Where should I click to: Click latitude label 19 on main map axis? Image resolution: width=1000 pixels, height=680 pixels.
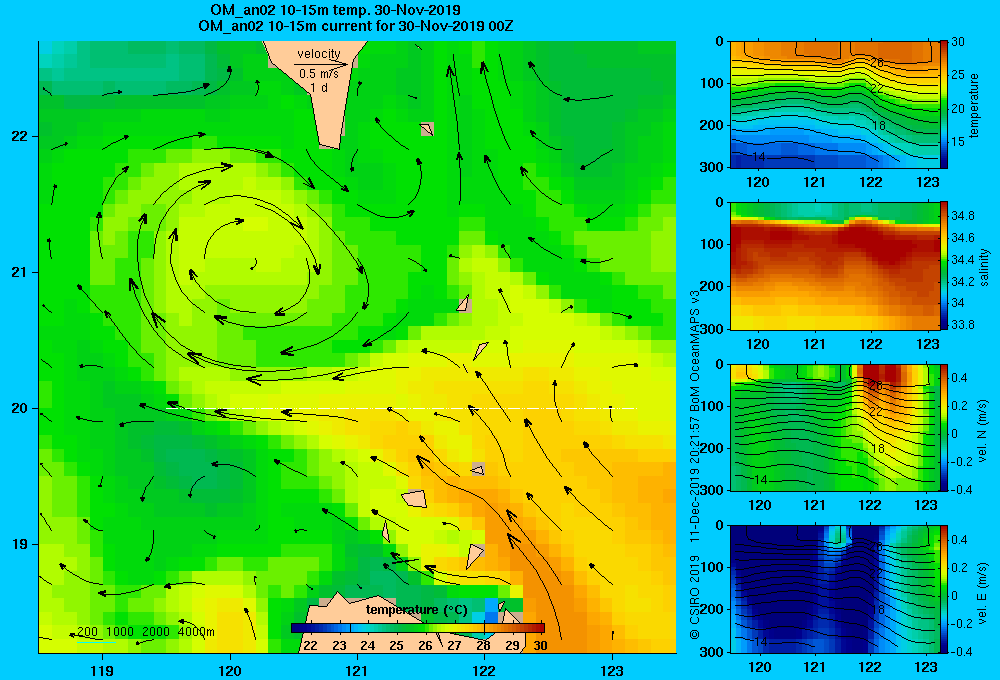coord(20,544)
